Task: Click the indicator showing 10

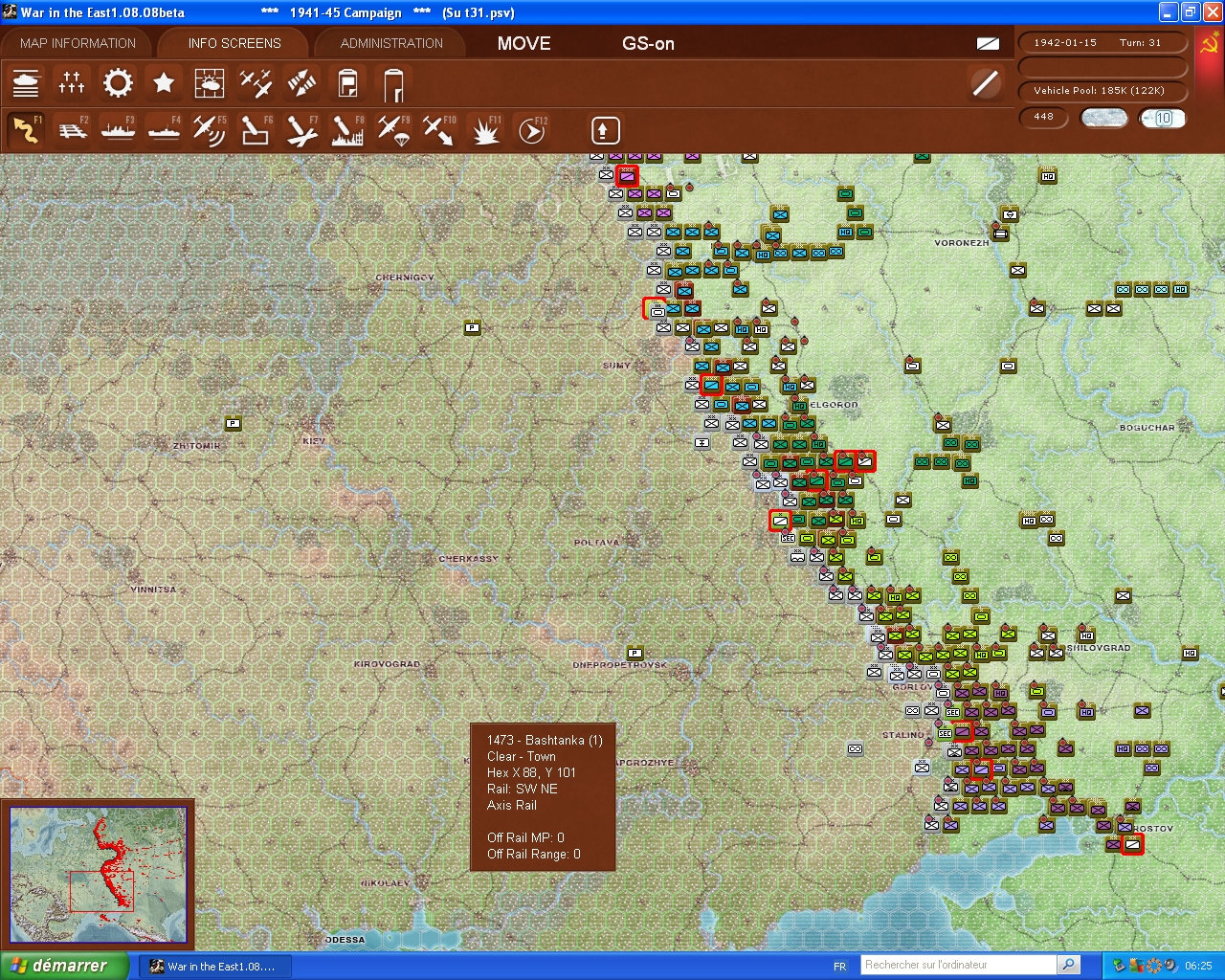Action: click(x=1163, y=118)
